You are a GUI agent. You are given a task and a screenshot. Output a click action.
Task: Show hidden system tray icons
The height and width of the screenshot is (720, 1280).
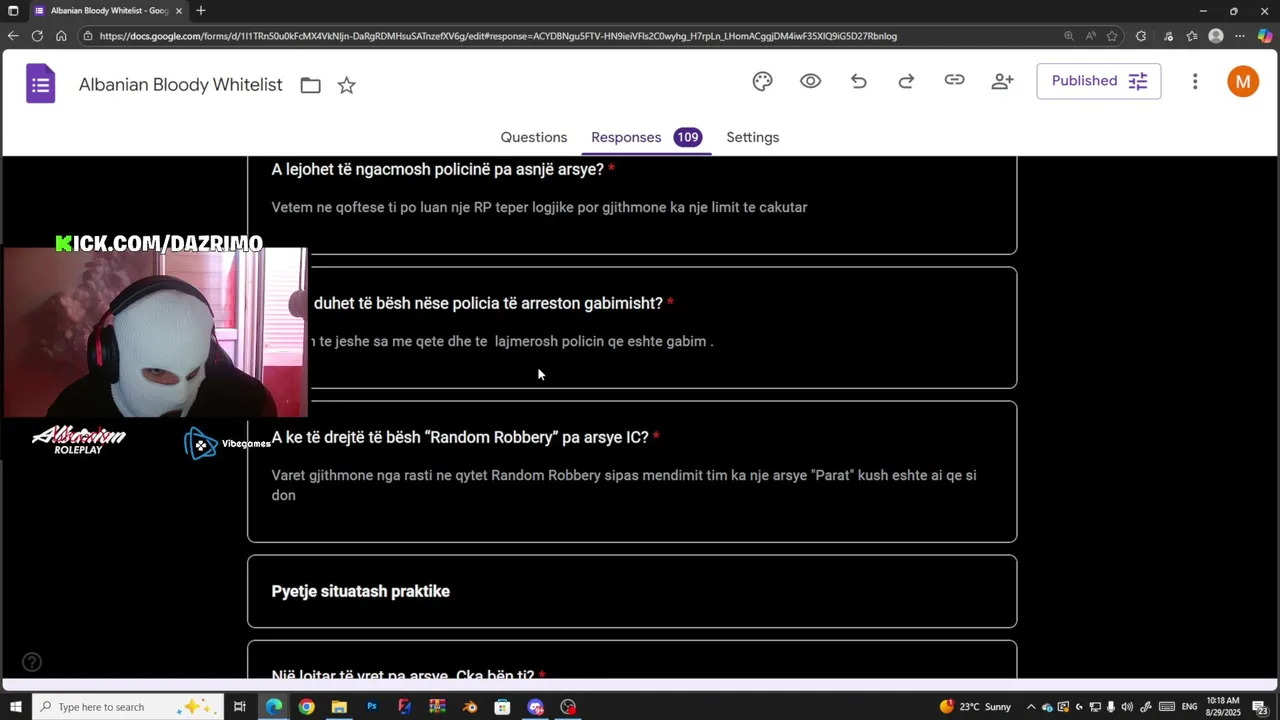tap(1031, 707)
